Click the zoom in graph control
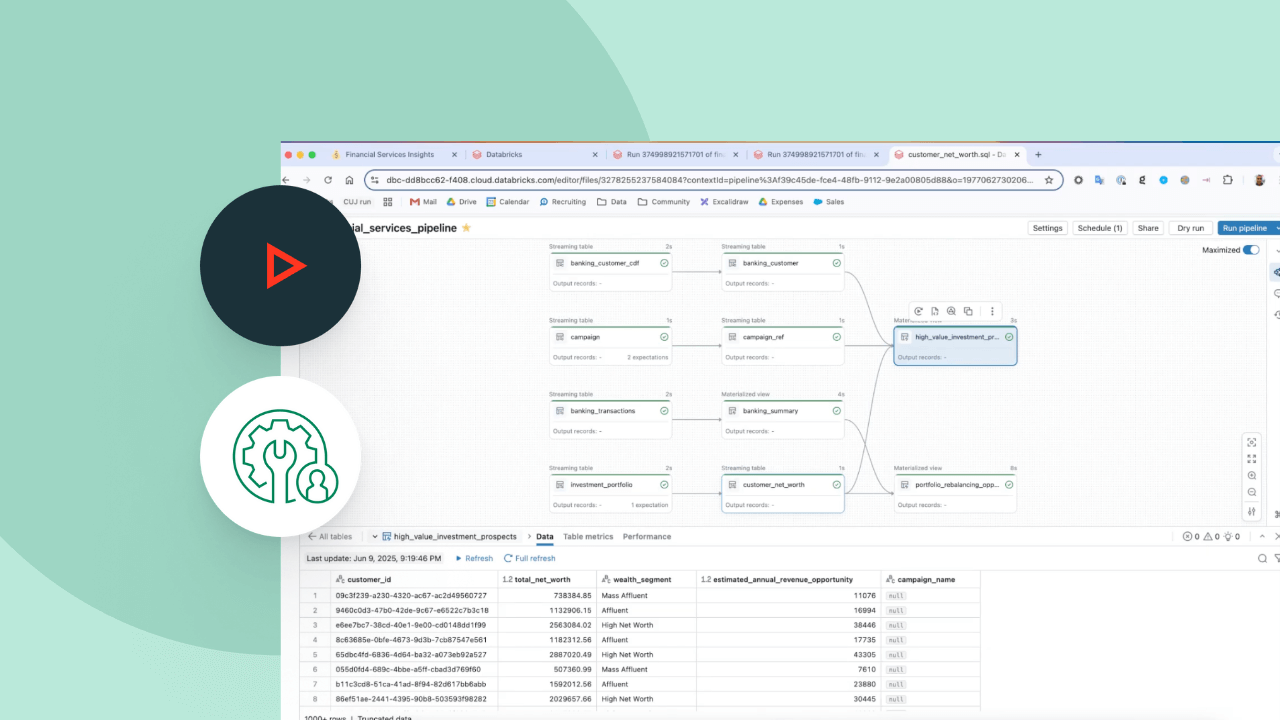1280x720 pixels. point(1252,476)
